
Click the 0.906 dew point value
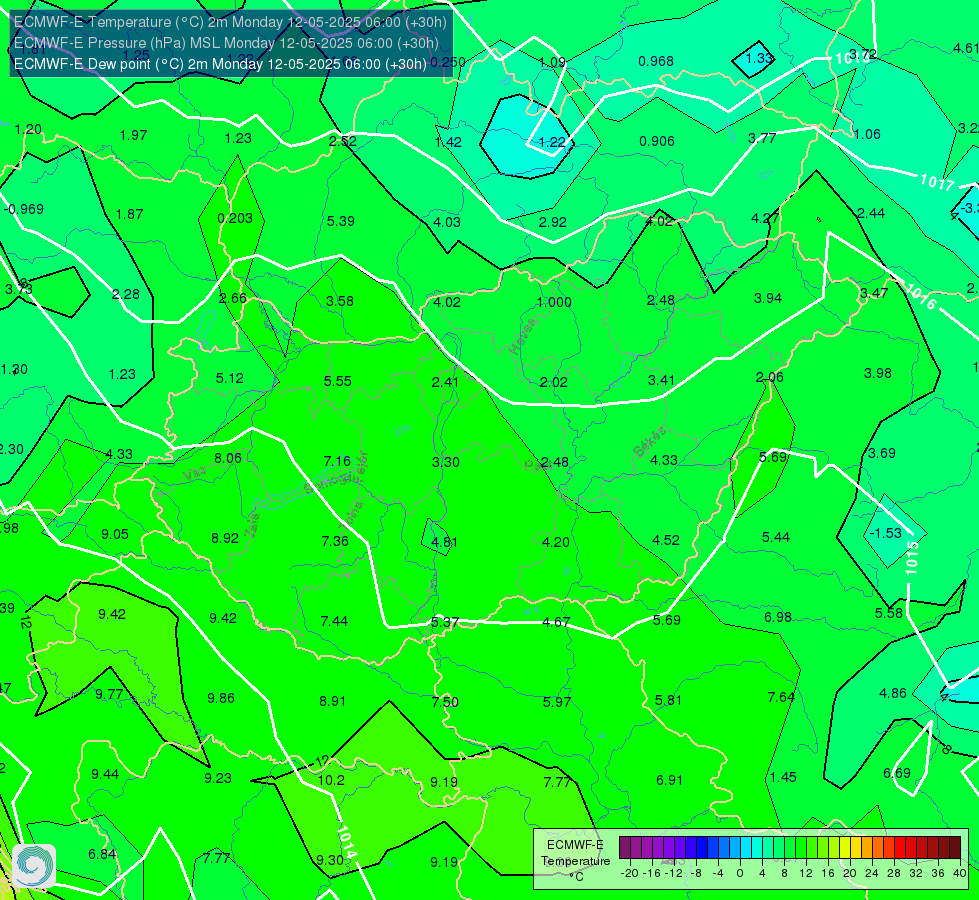pyautogui.click(x=657, y=141)
